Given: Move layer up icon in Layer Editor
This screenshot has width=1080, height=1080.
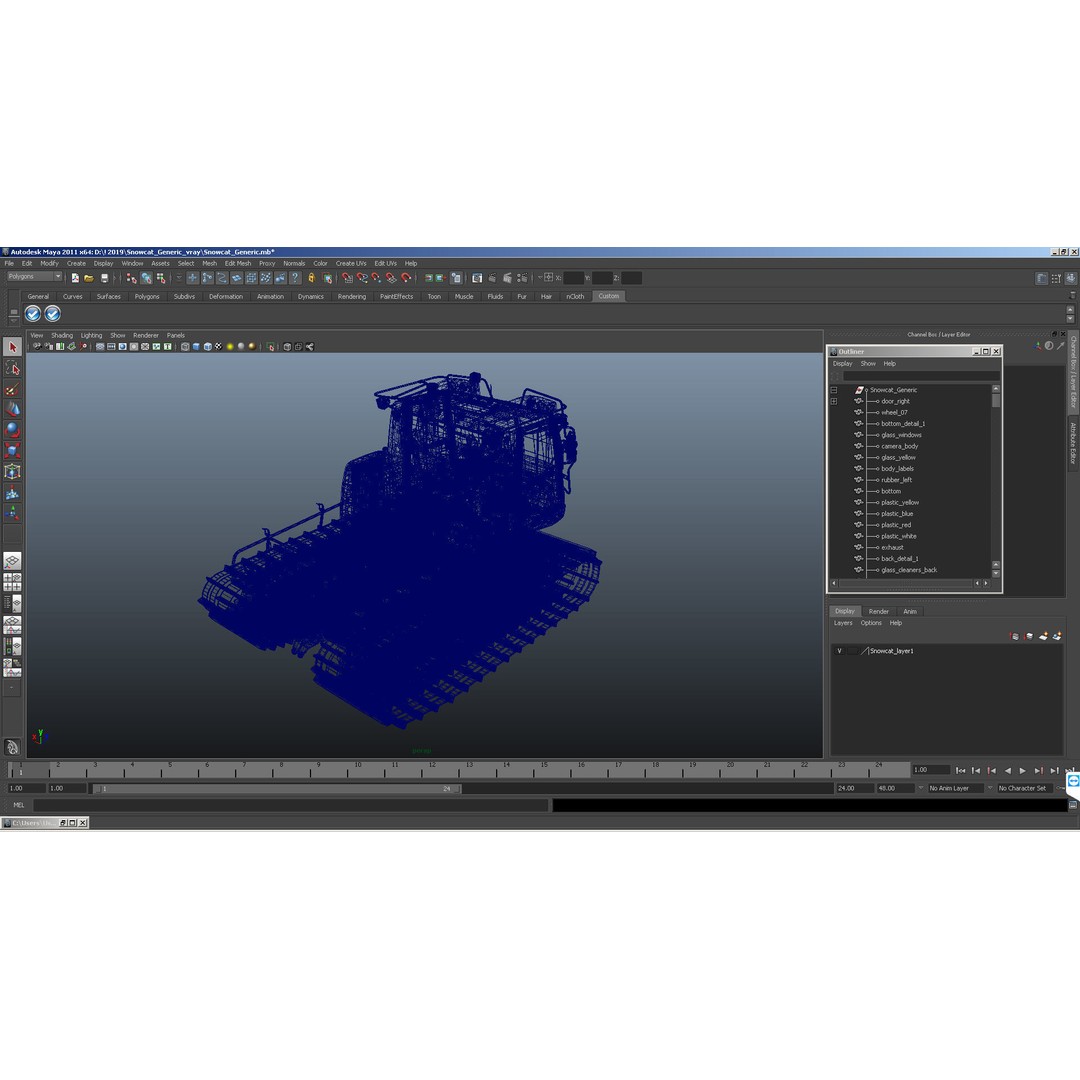Looking at the screenshot, I should pos(1014,636).
